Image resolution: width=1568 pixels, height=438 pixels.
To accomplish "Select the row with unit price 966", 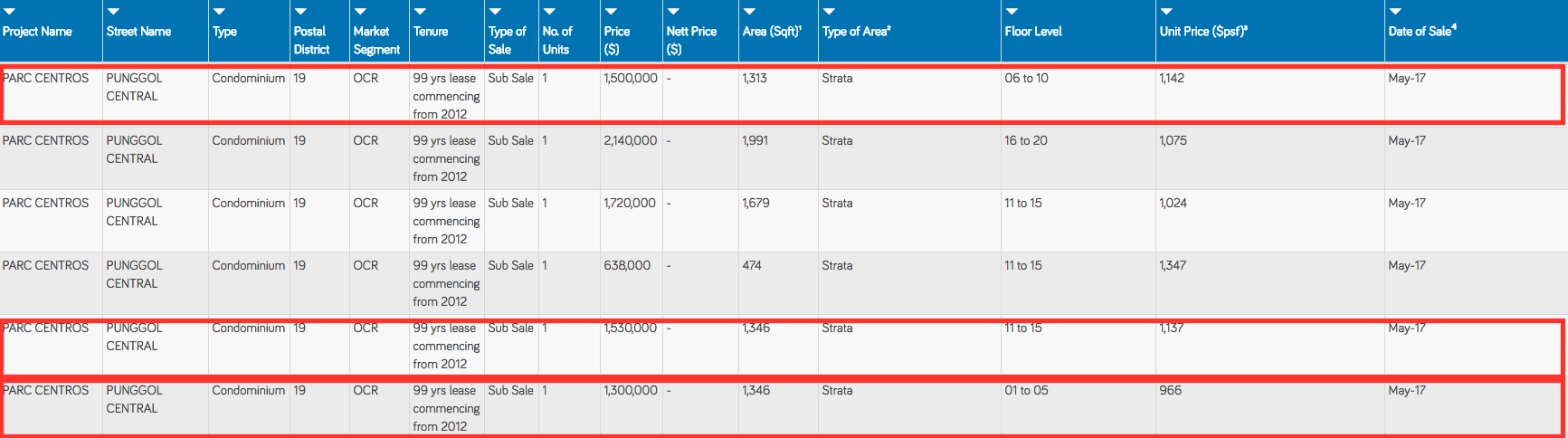I will (x=784, y=408).
